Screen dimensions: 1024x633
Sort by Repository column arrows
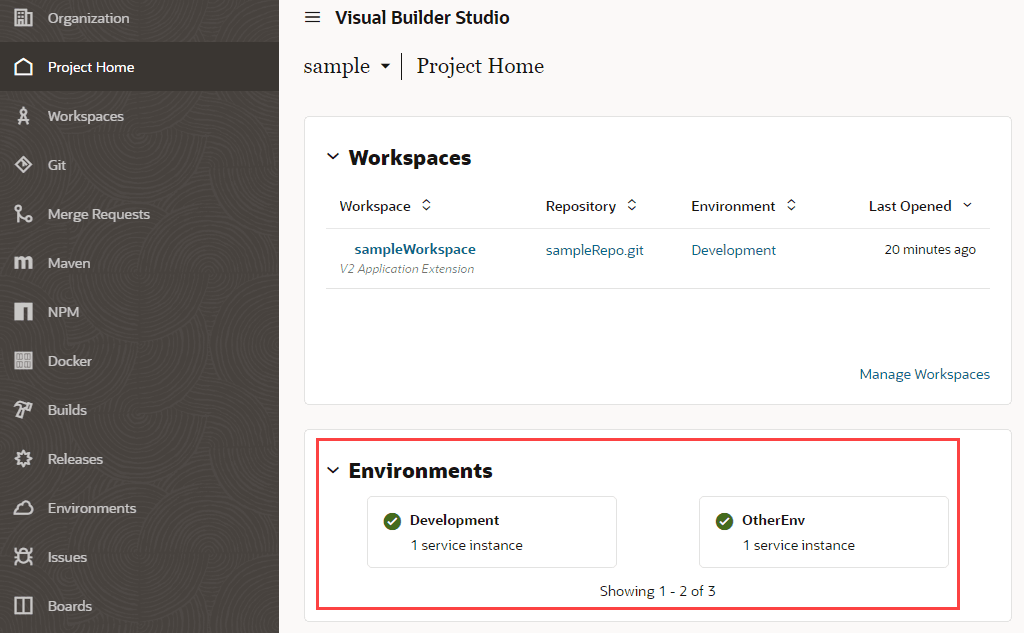coord(632,205)
